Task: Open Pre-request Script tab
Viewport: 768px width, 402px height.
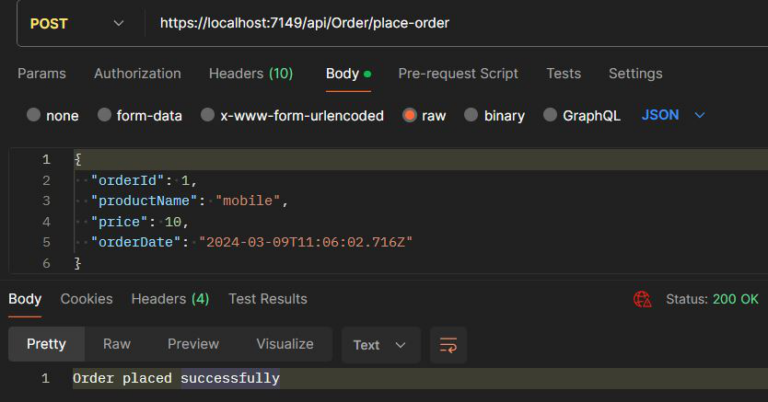Action: pos(458,73)
